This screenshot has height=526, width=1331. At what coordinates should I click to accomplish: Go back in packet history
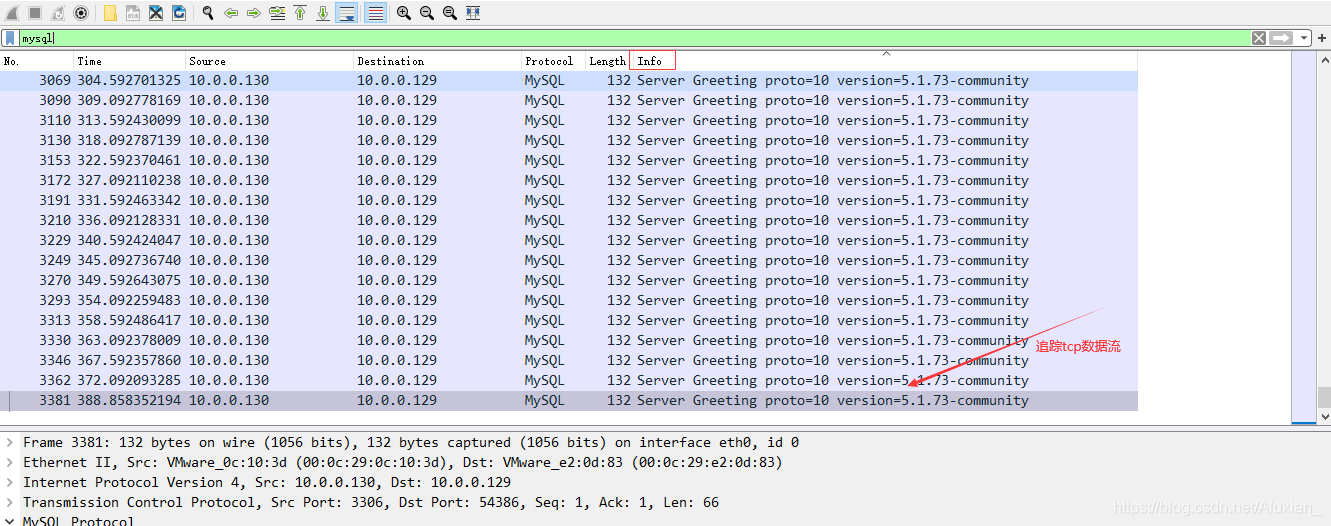click(x=231, y=13)
